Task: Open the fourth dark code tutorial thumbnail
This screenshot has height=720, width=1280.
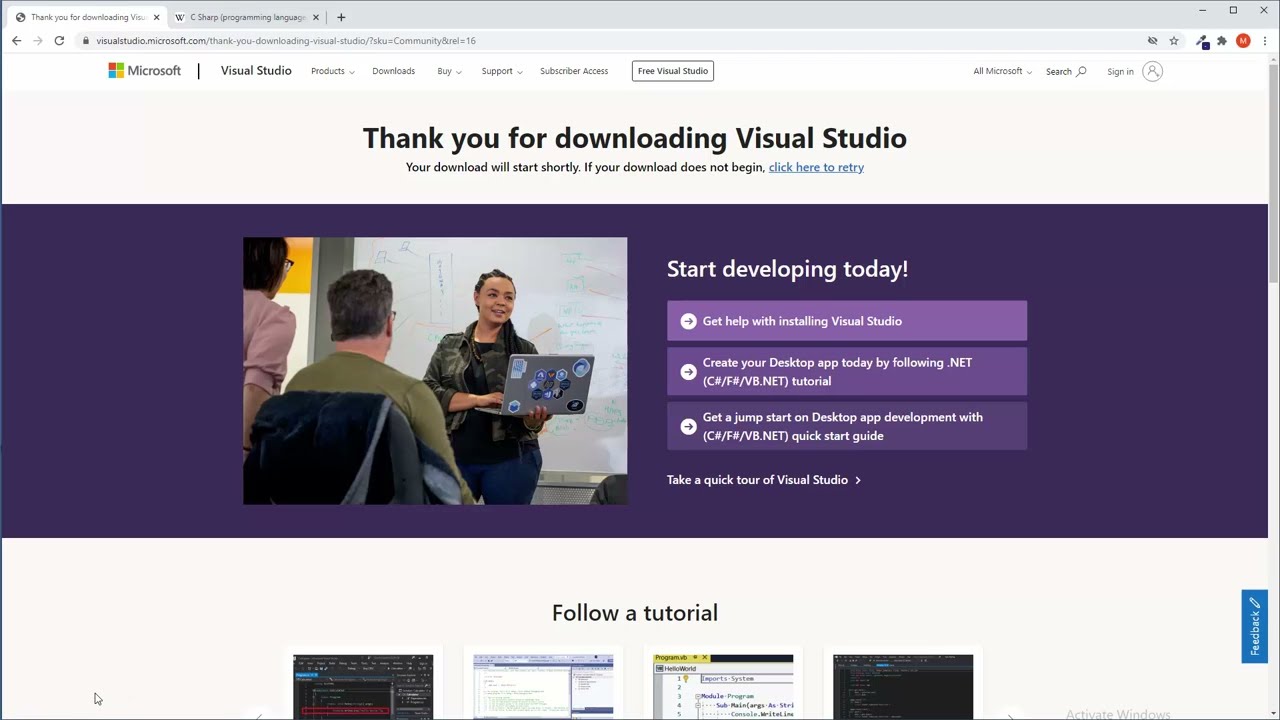Action: [x=903, y=687]
